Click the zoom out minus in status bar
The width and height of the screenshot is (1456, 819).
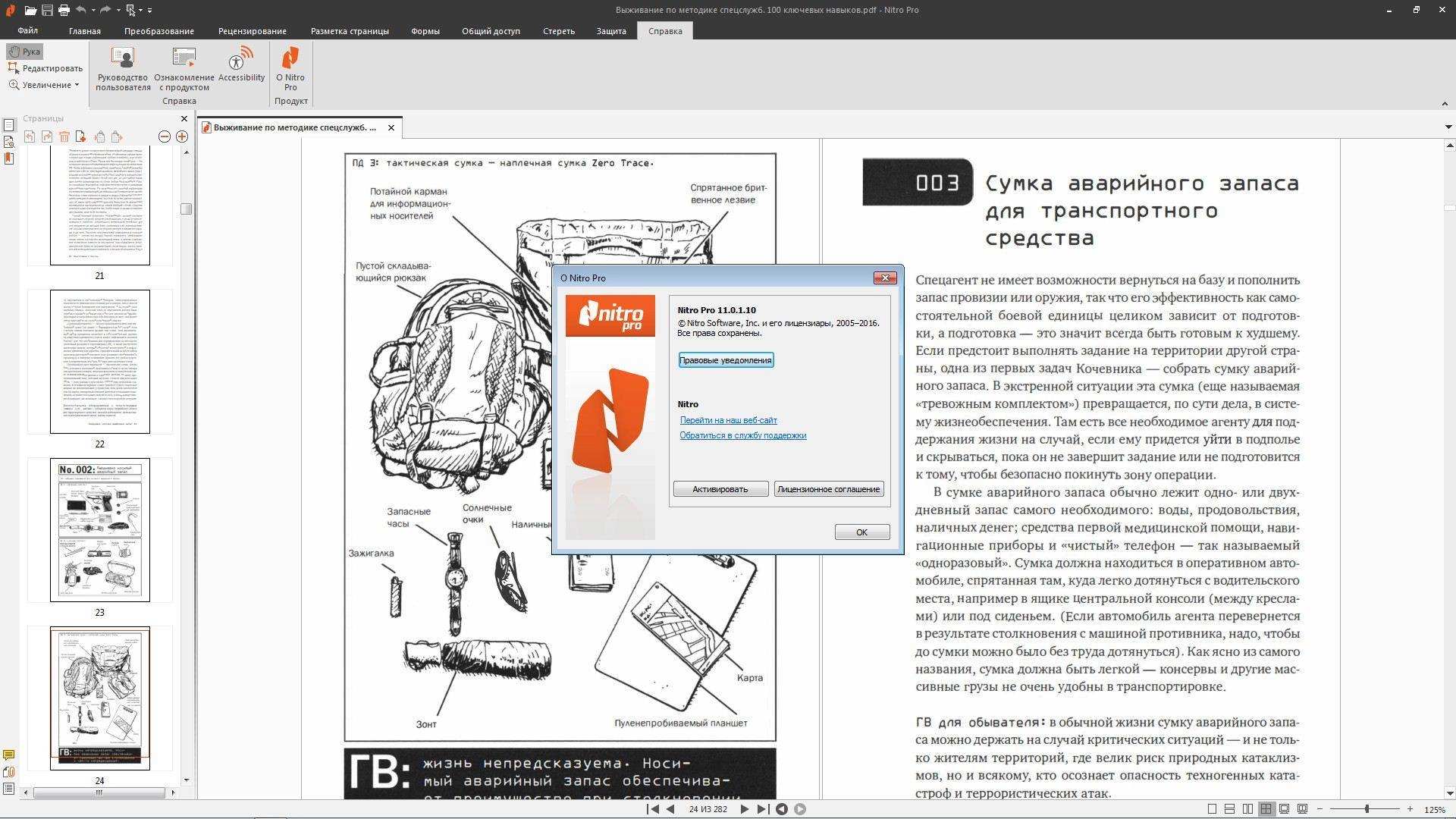[x=1320, y=809]
